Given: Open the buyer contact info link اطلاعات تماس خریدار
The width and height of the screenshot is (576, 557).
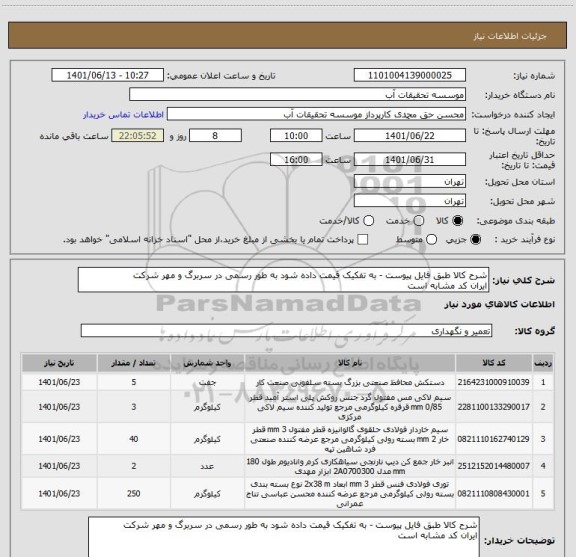Looking at the screenshot, I should [x=123, y=115].
